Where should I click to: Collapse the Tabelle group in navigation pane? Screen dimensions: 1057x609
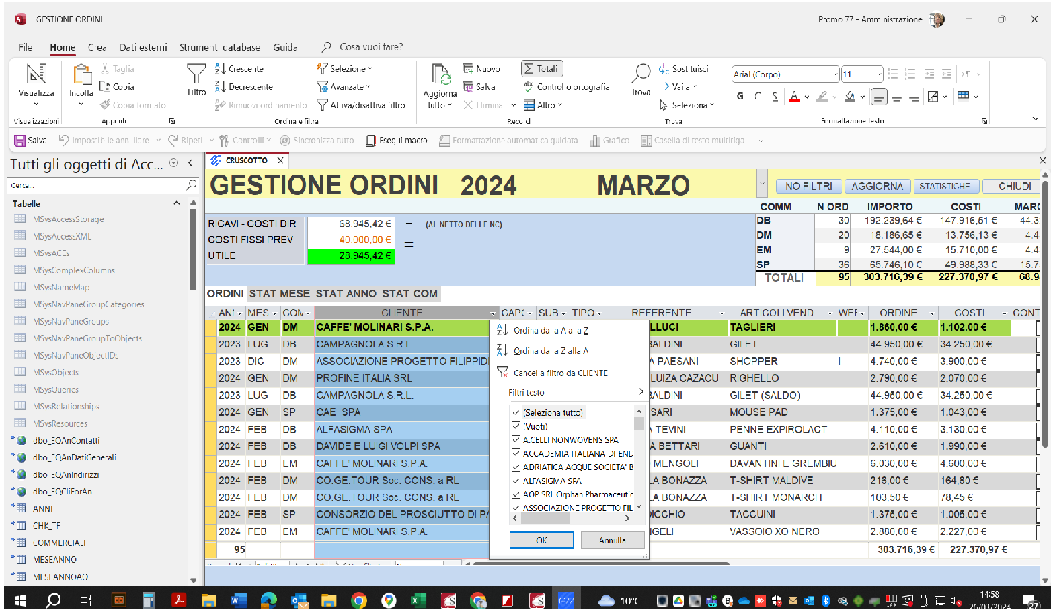coord(177,203)
